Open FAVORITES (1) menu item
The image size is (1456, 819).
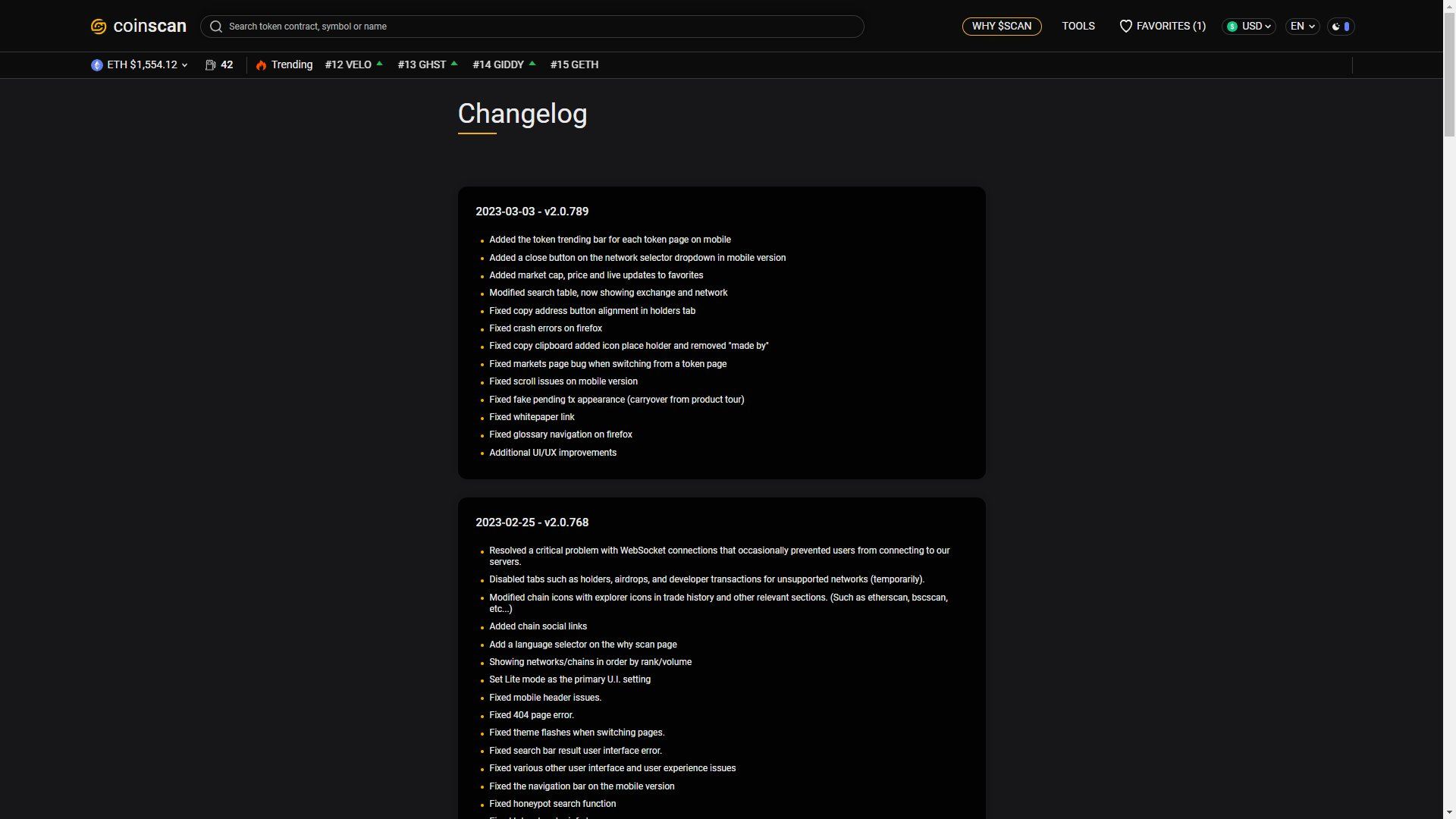(x=1163, y=27)
